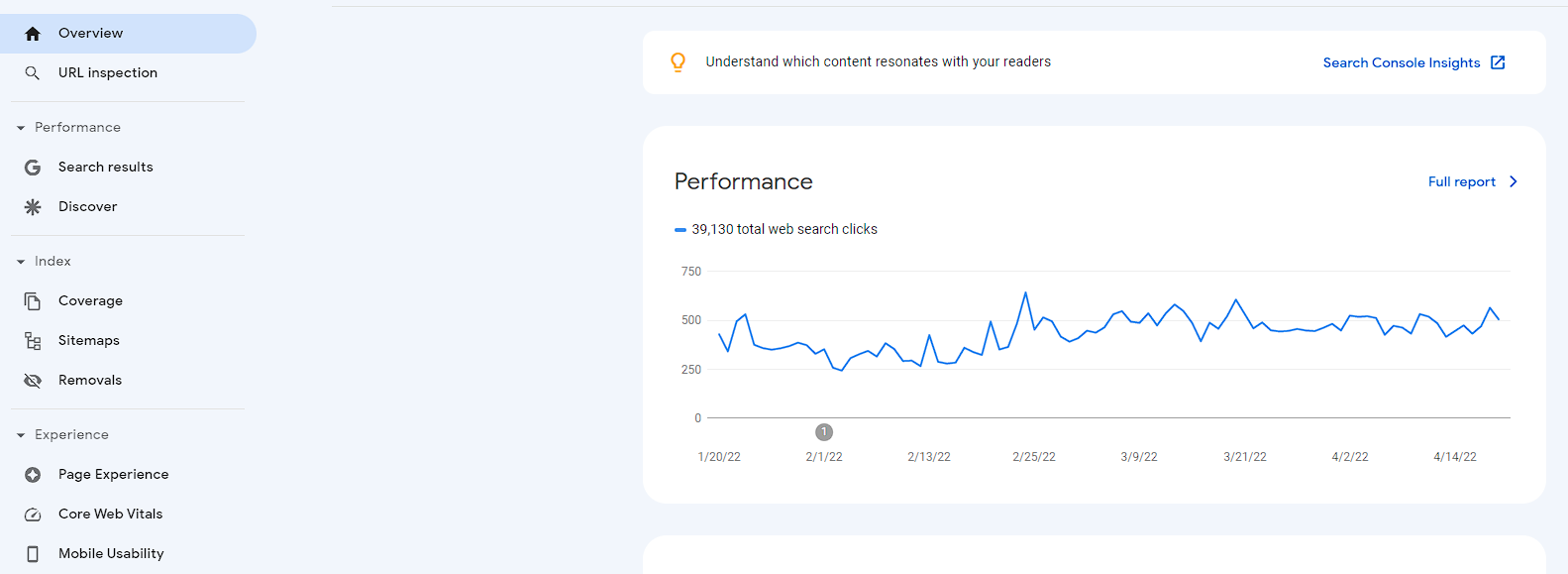The width and height of the screenshot is (1568, 574).
Task: Click the Sitemaps tree icon
Action: pyautogui.click(x=33, y=341)
